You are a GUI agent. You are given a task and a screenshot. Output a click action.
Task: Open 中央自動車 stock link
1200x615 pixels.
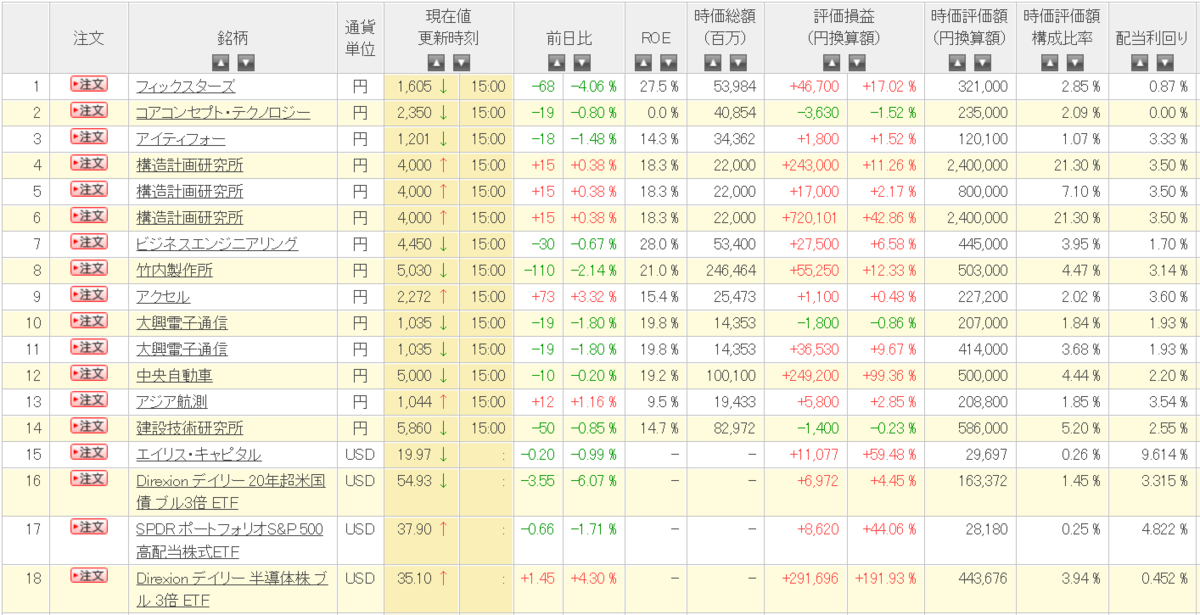coord(174,375)
